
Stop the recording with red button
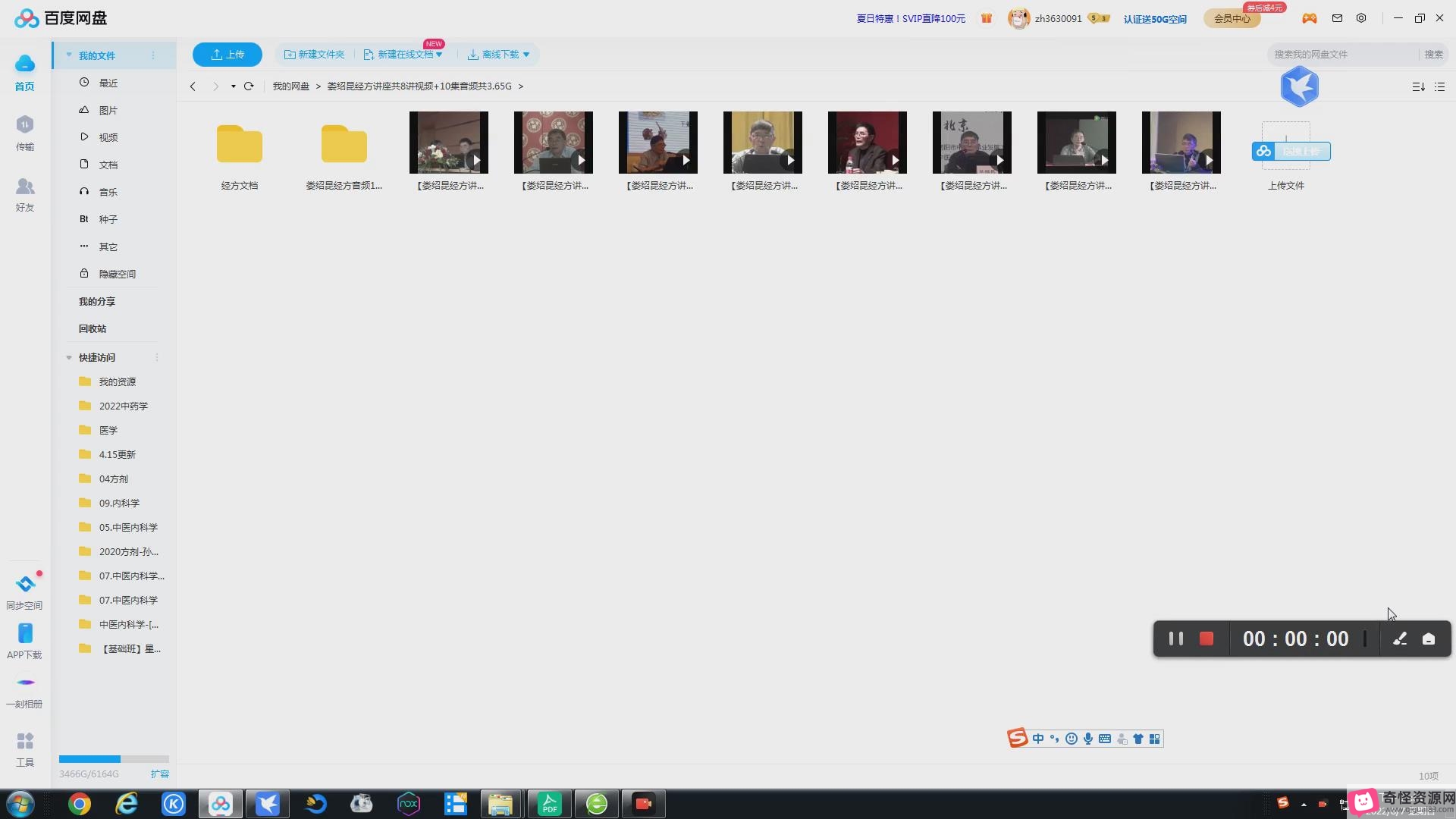point(1207,639)
